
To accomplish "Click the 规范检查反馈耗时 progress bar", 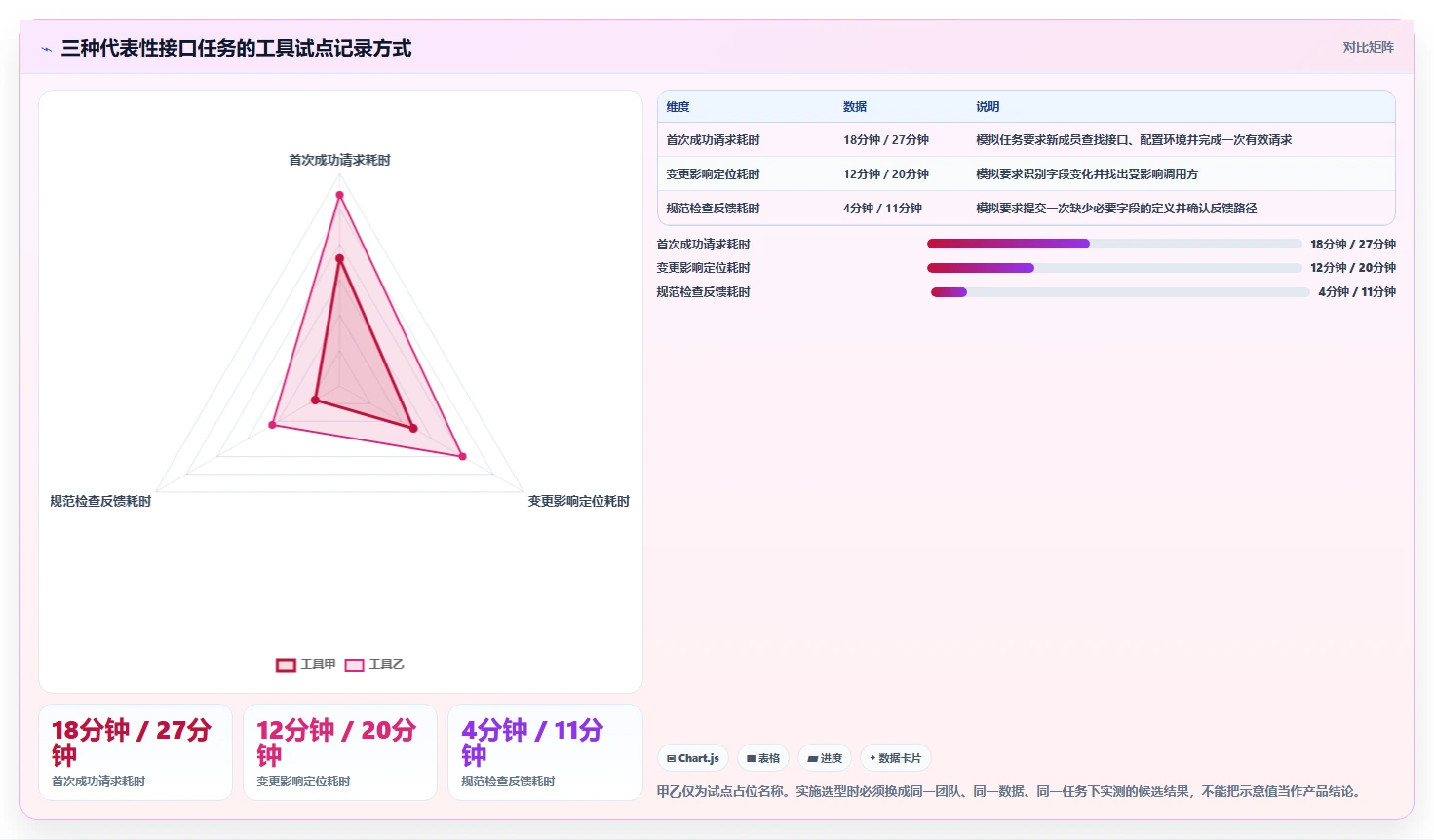I will click(x=1120, y=292).
